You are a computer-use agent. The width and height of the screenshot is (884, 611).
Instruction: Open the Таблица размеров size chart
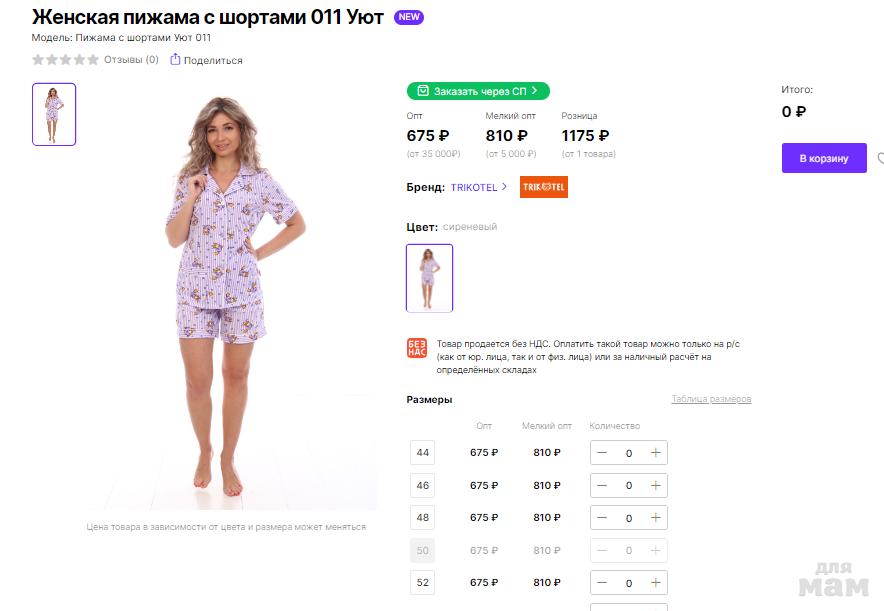click(x=711, y=400)
